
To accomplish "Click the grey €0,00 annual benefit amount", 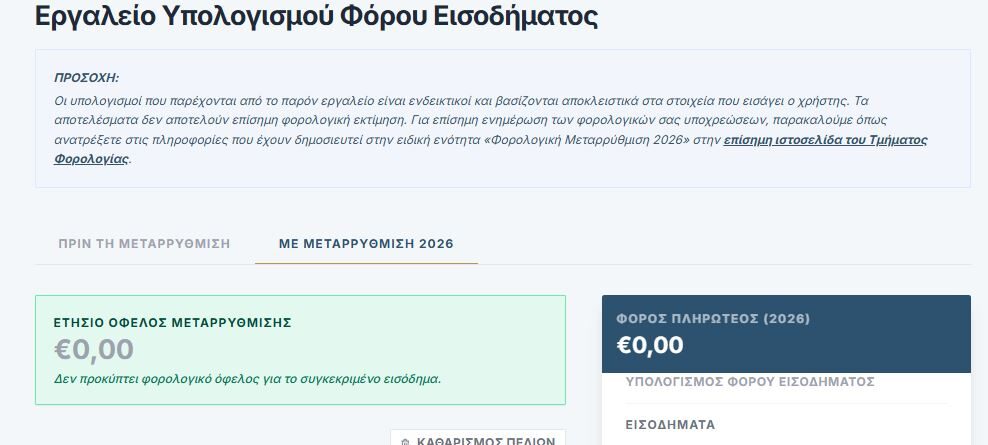I will point(94,349).
